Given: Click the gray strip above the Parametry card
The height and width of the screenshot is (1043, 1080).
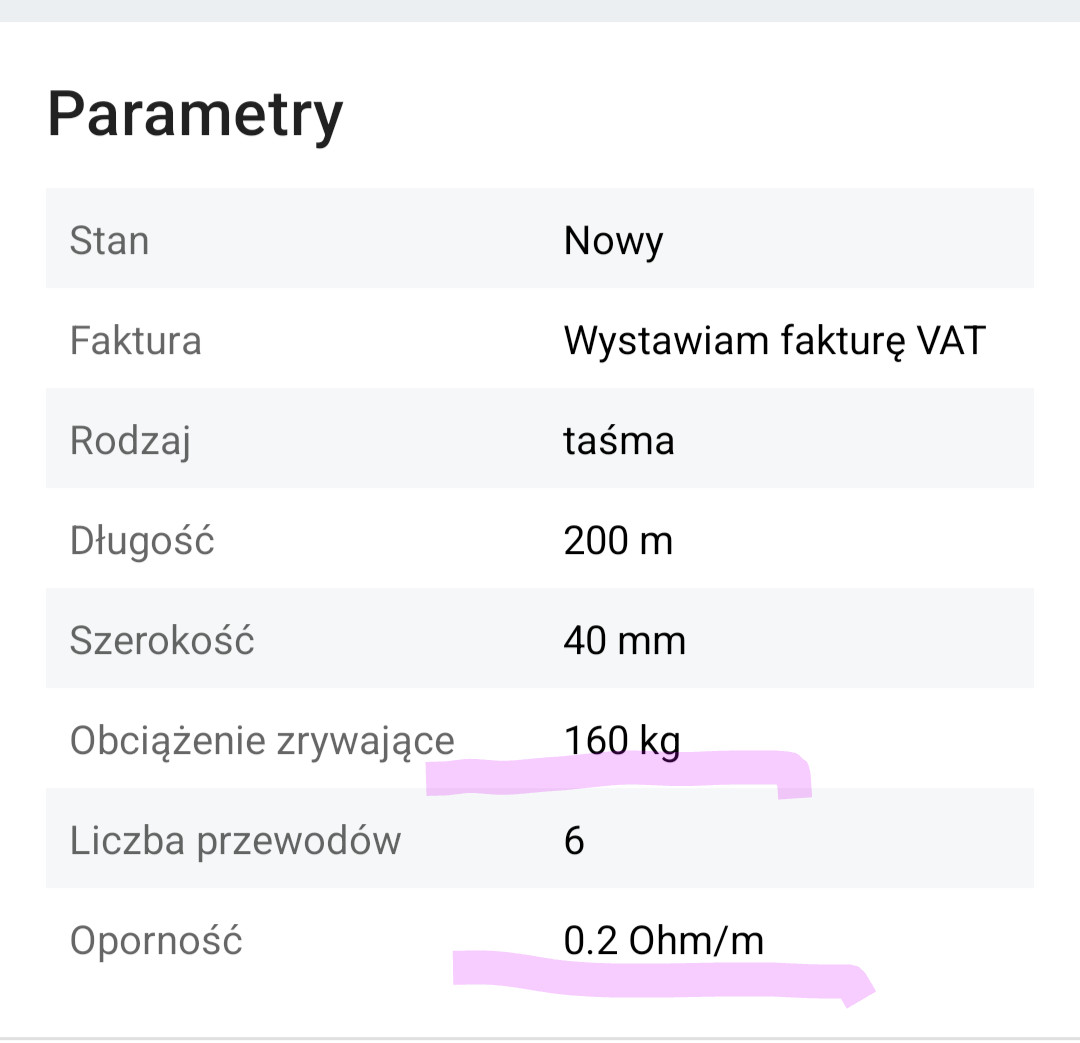Looking at the screenshot, I should click(540, 10).
